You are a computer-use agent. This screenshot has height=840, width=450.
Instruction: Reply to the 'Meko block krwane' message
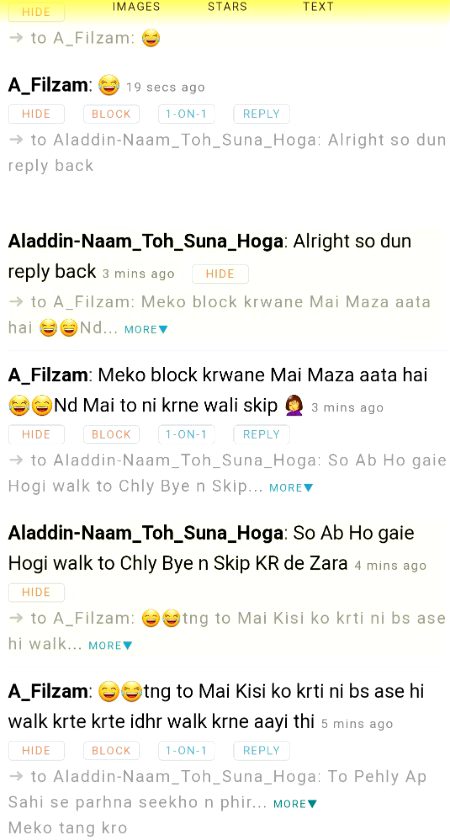pyautogui.click(x=261, y=434)
